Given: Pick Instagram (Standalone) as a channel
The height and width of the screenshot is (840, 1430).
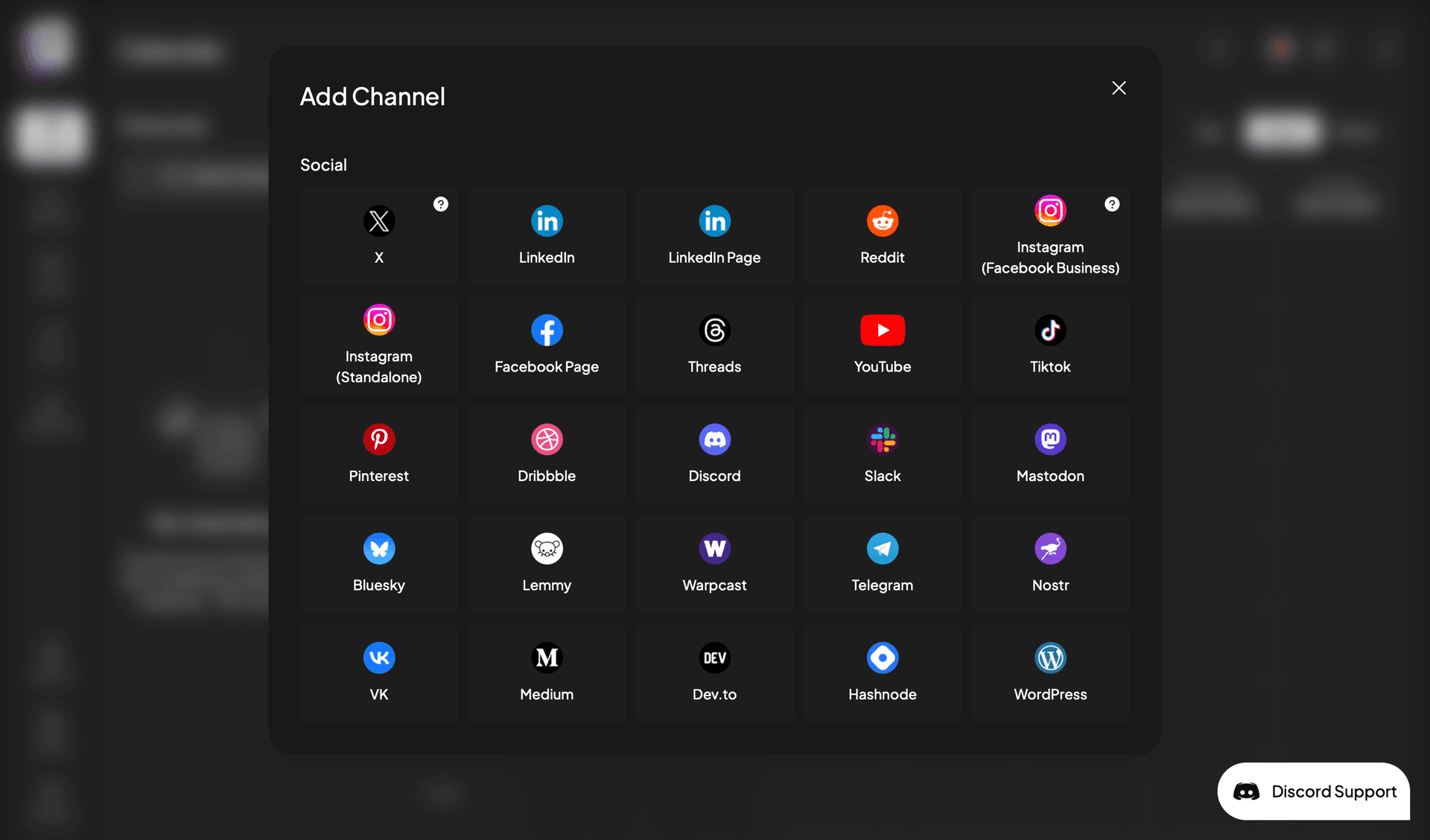Looking at the screenshot, I should pos(378,345).
